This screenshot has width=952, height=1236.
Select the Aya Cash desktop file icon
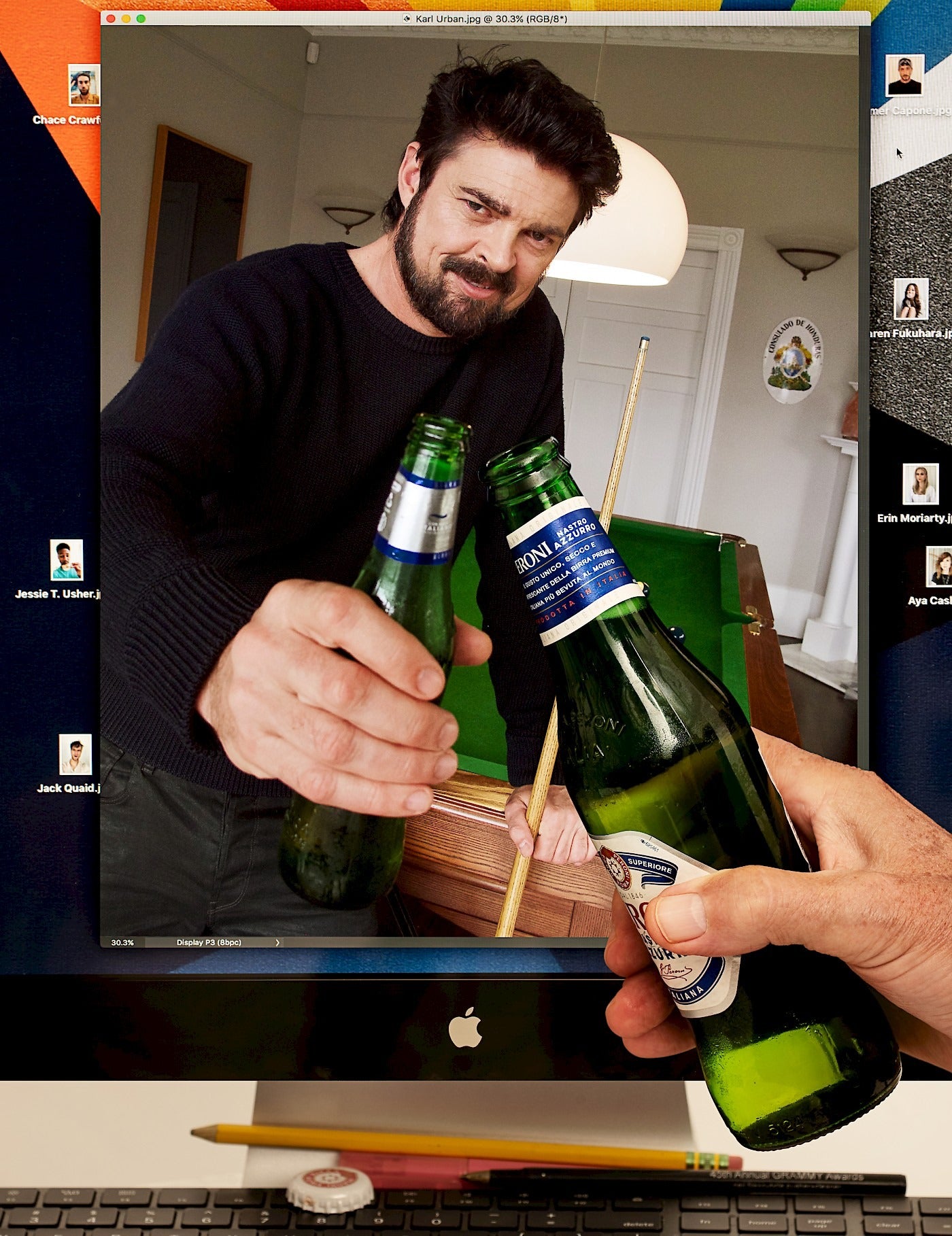click(x=940, y=567)
